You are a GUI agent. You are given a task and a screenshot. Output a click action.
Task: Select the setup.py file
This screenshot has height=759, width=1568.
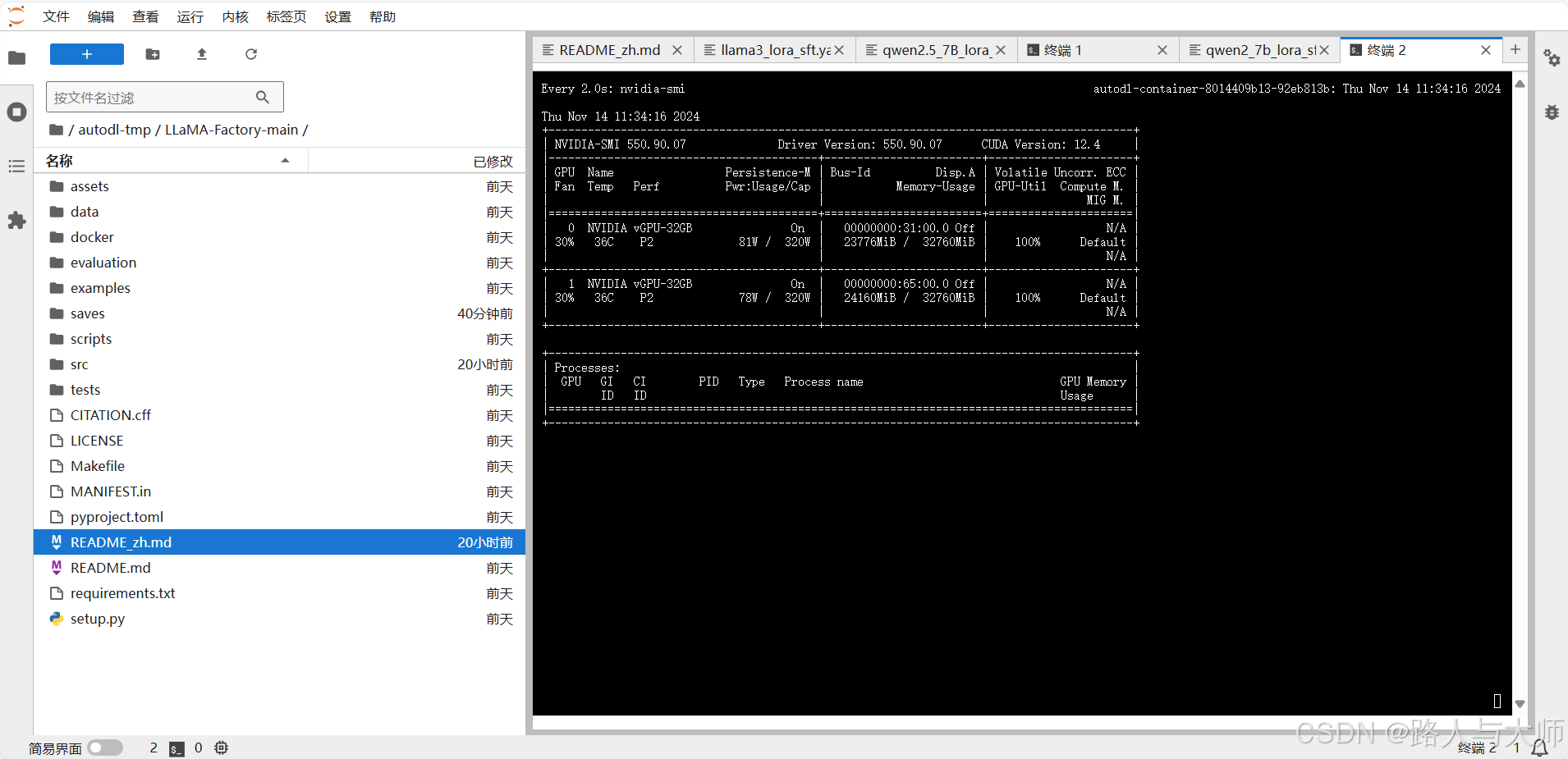pyautogui.click(x=279, y=619)
